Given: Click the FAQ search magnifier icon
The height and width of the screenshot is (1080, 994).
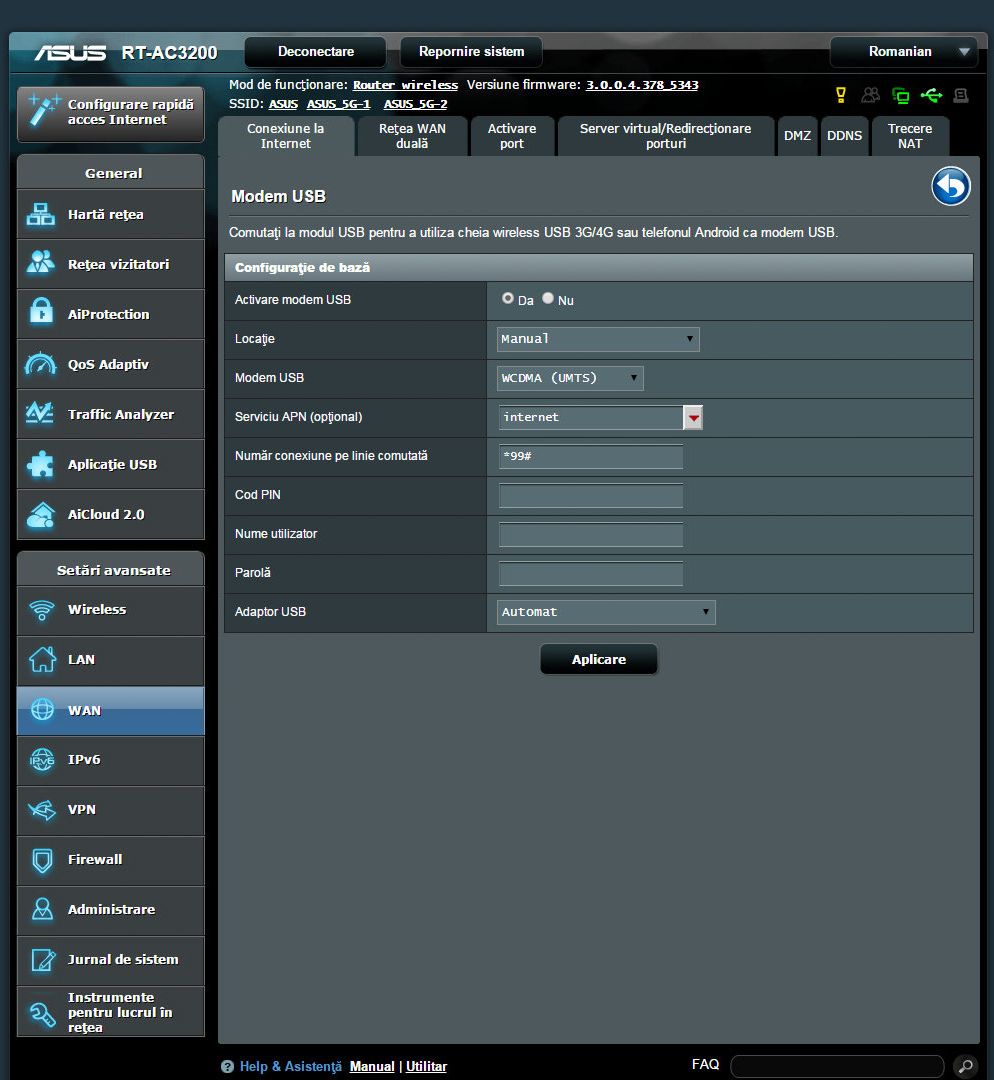Looking at the screenshot, I should tap(964, 1066).
